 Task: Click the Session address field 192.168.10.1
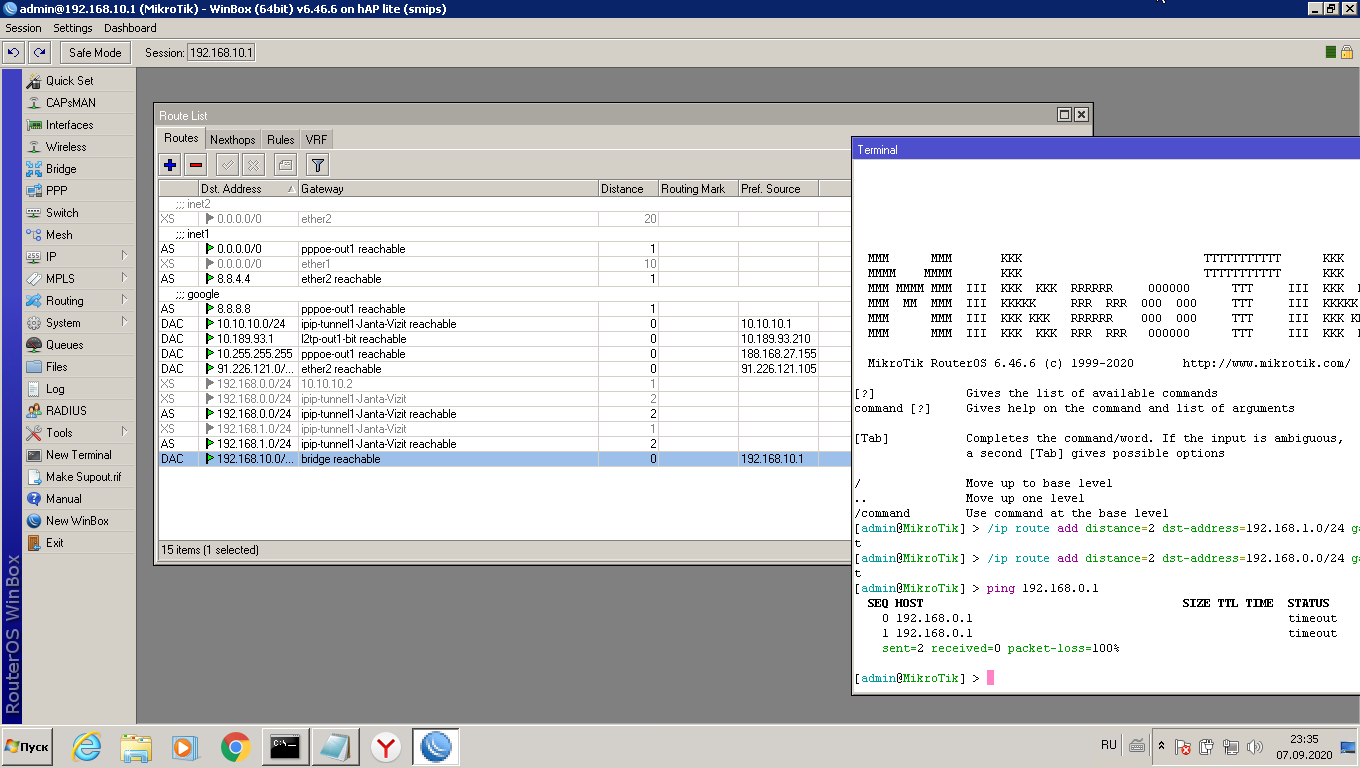(x=221, y=52)
